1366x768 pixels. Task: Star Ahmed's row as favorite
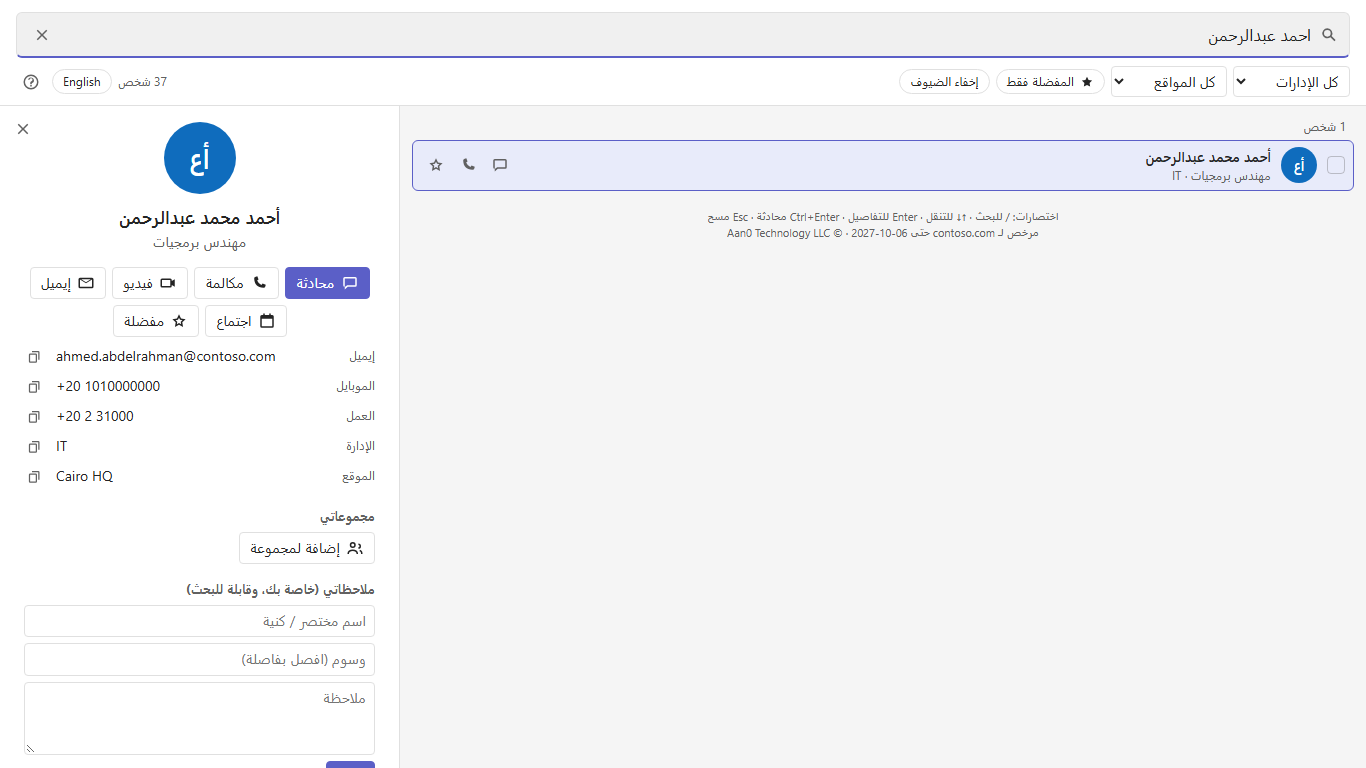(436, 165)
